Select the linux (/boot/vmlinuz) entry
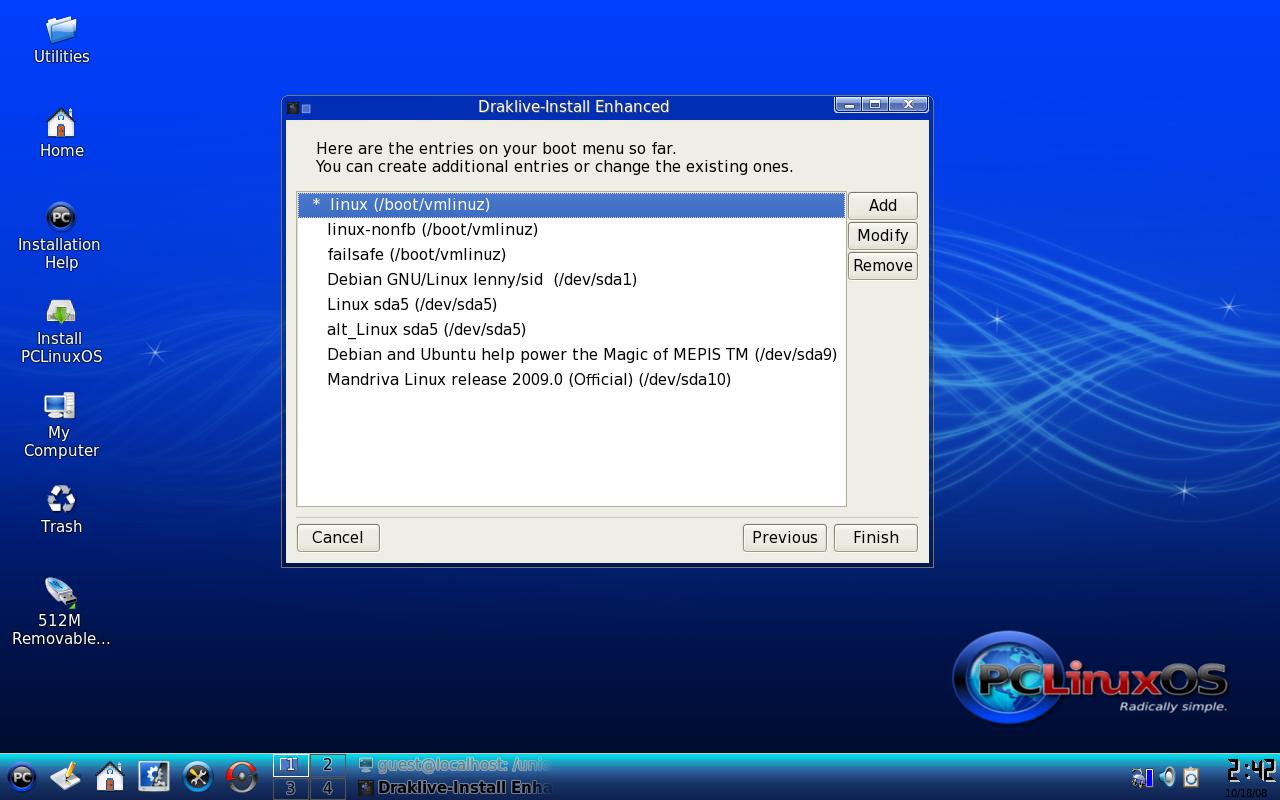Viewport: 1280px width, 800px height. pyautogui.click(x=571, y=205)
